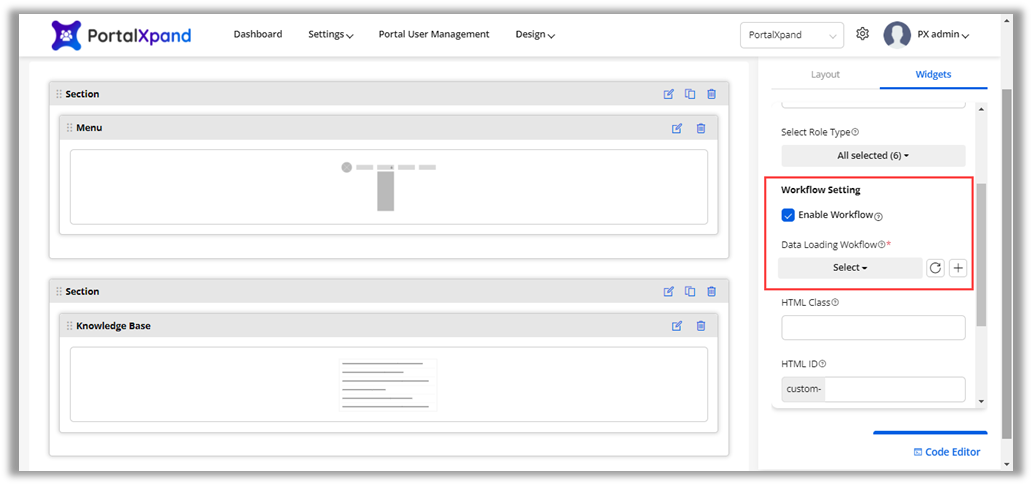This screenshot has height=485, width=1033.
Task: Expand the Select Role Type dropdown
Action: click(x=872, y=156)
